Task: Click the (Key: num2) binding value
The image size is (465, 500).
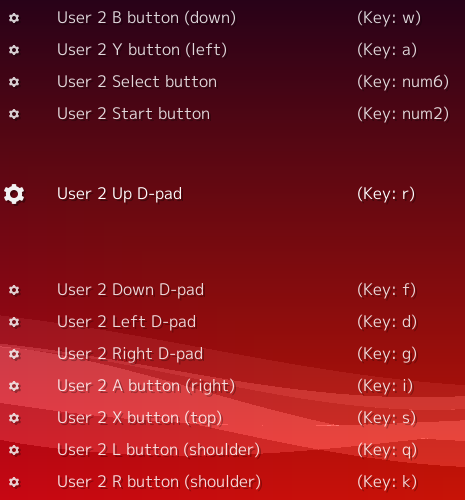Action: pos(403,114)
